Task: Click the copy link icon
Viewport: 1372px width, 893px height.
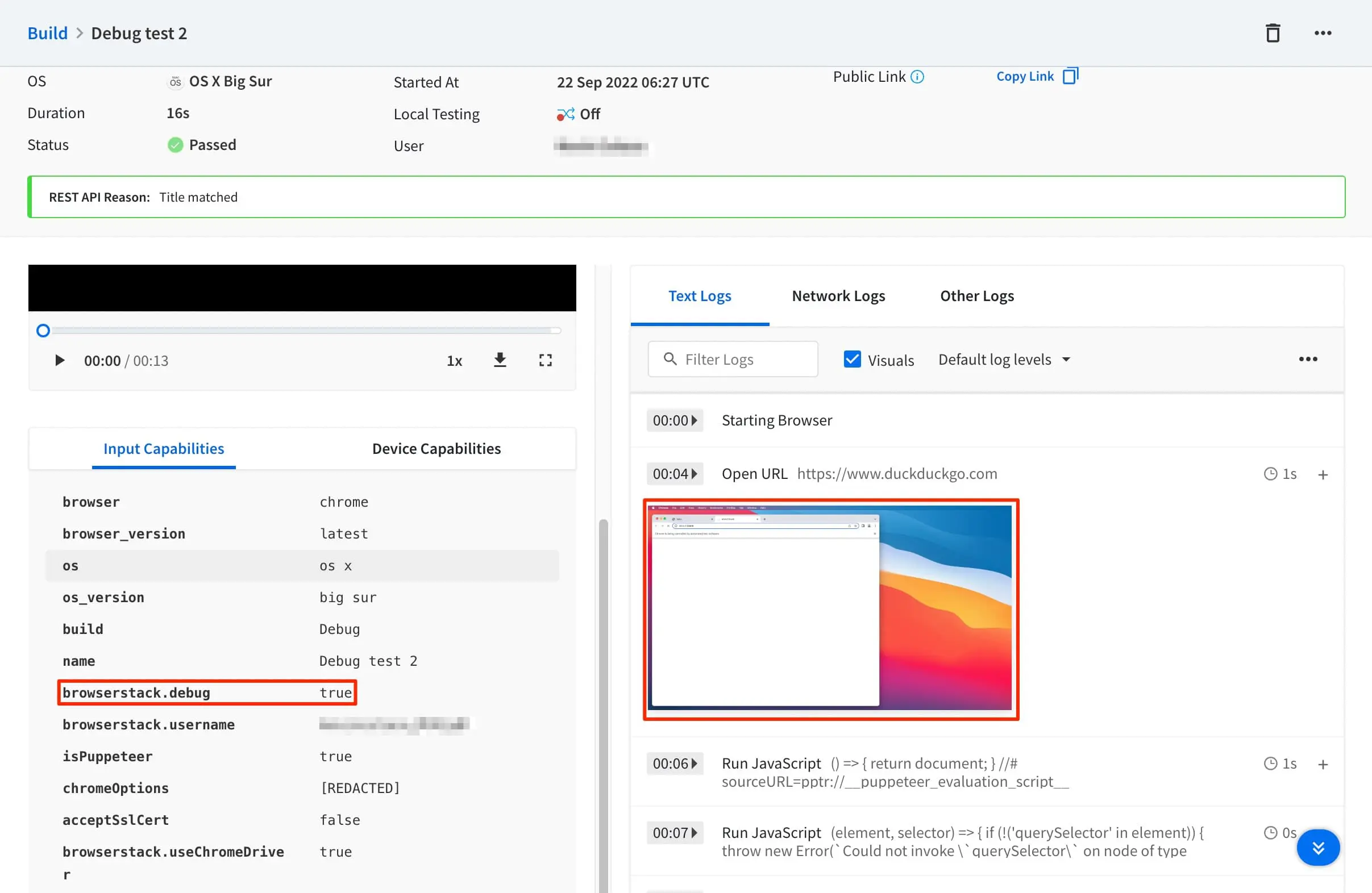Action: 1070,76
